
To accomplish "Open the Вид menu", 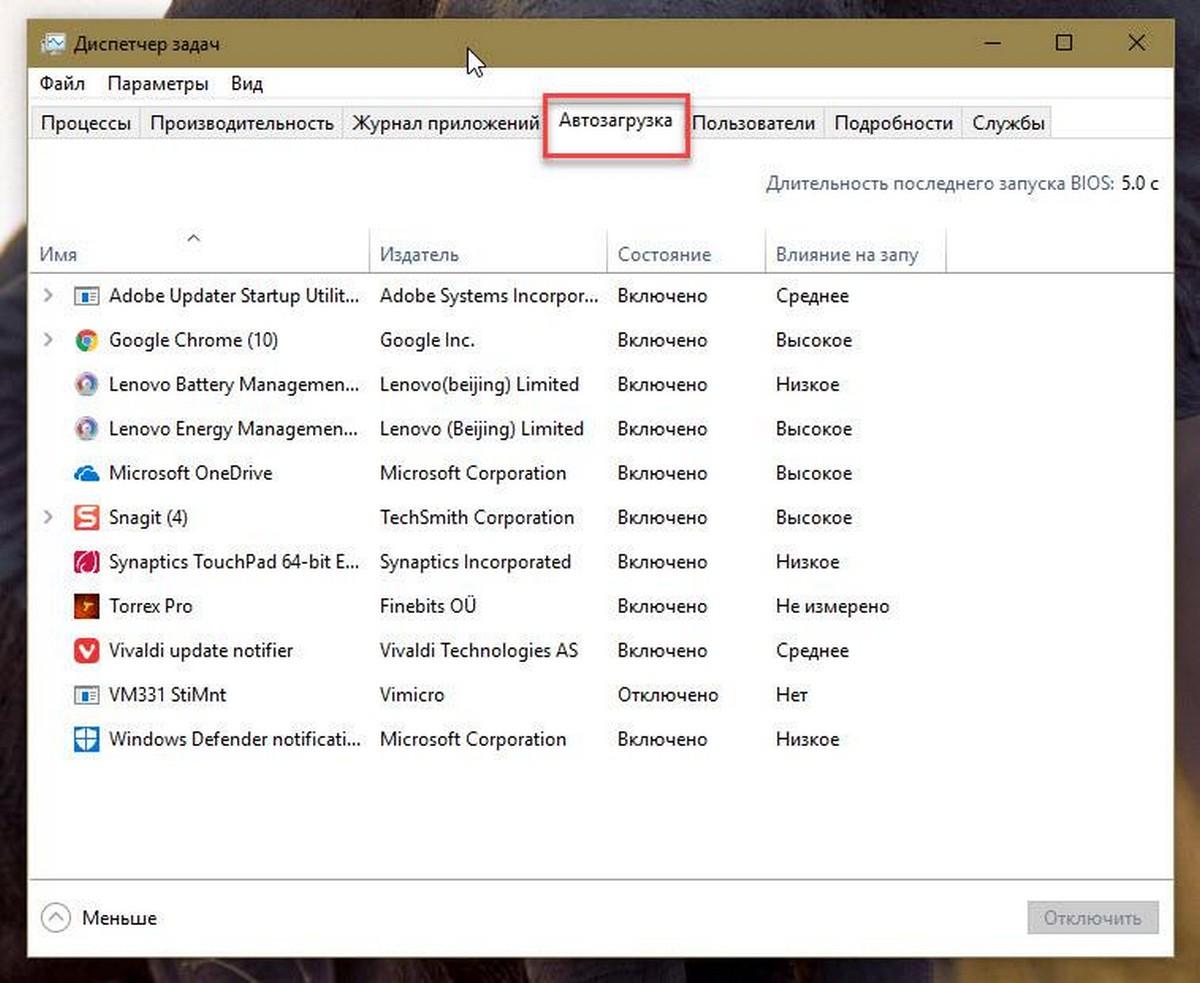I will click(x=246, y=84).
